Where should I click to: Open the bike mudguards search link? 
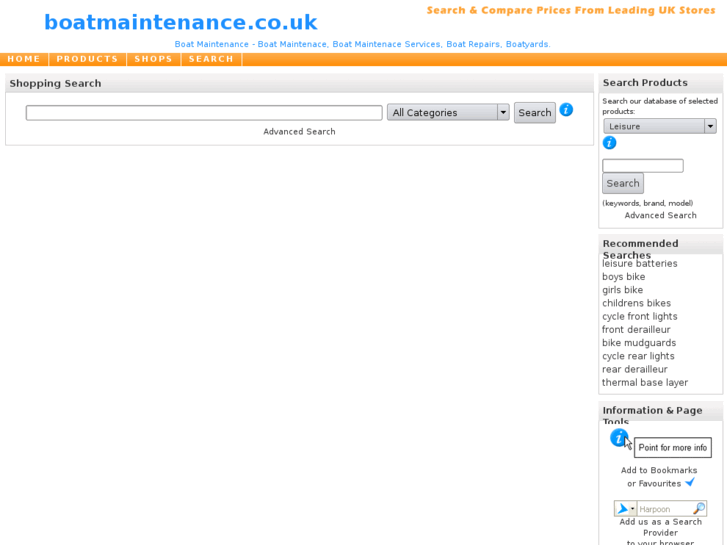[639, 343]
